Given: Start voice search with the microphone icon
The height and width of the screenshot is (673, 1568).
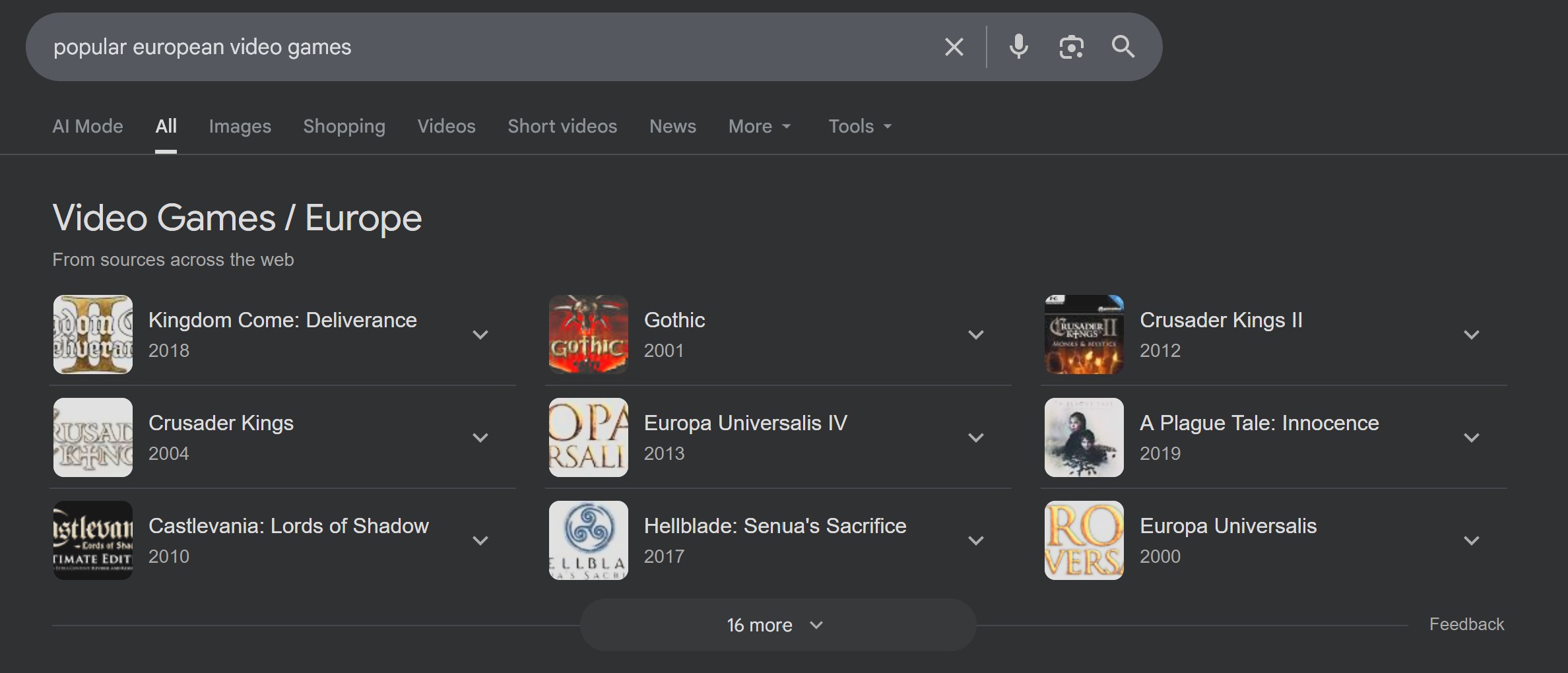Looking at the screenshot, I should [x=1018, y=47].
